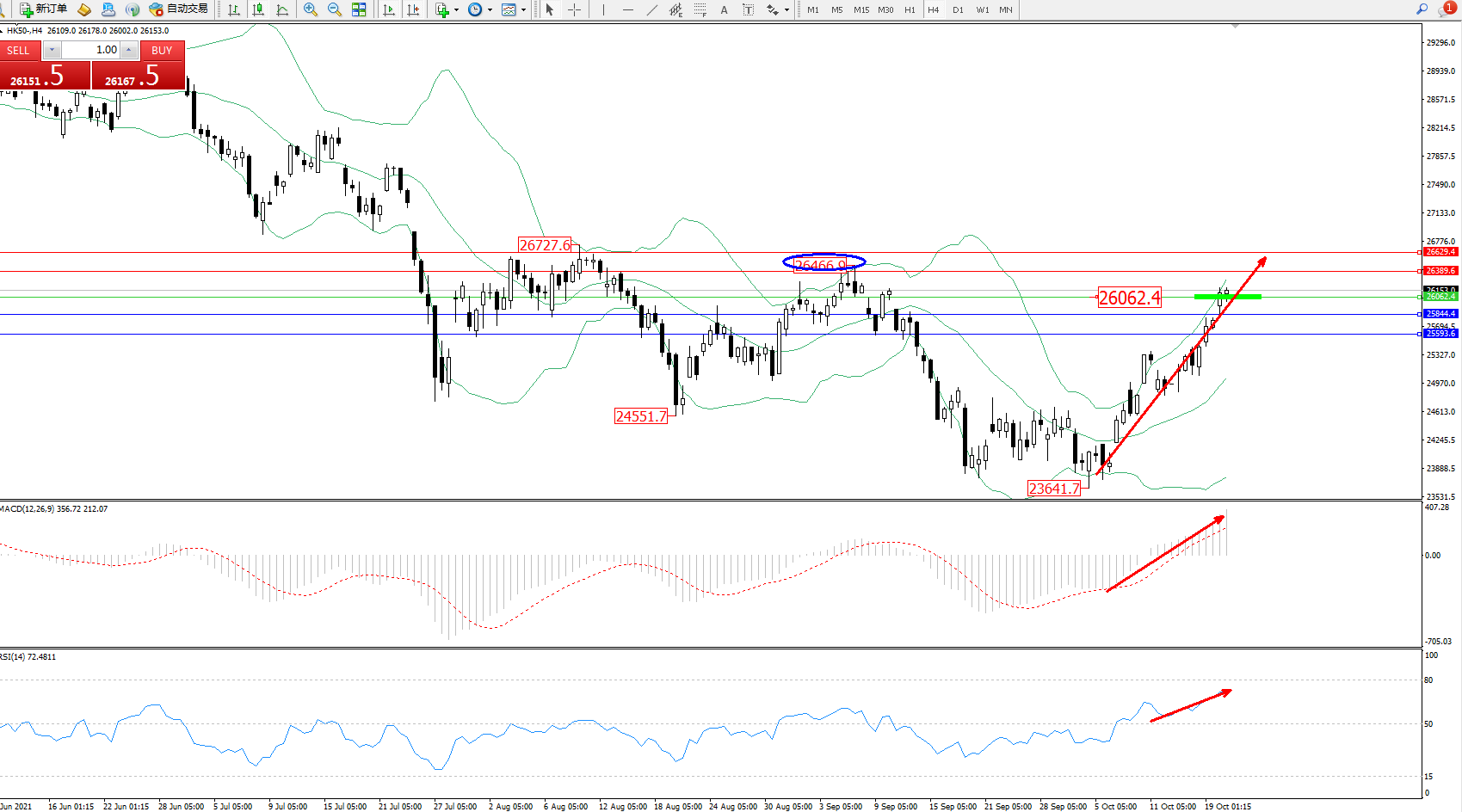Zoom in on the chart
The image size is (1462, 812).
tap(311, 9)
